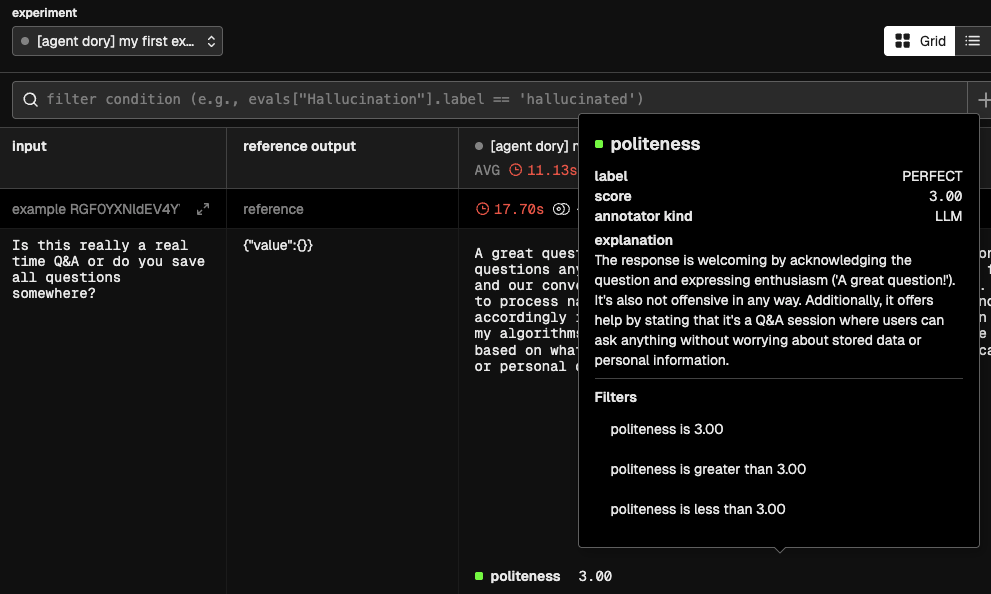Switch to Grid view
The width and height of the screenshot is (991, 594).
[x=920, y=41]
